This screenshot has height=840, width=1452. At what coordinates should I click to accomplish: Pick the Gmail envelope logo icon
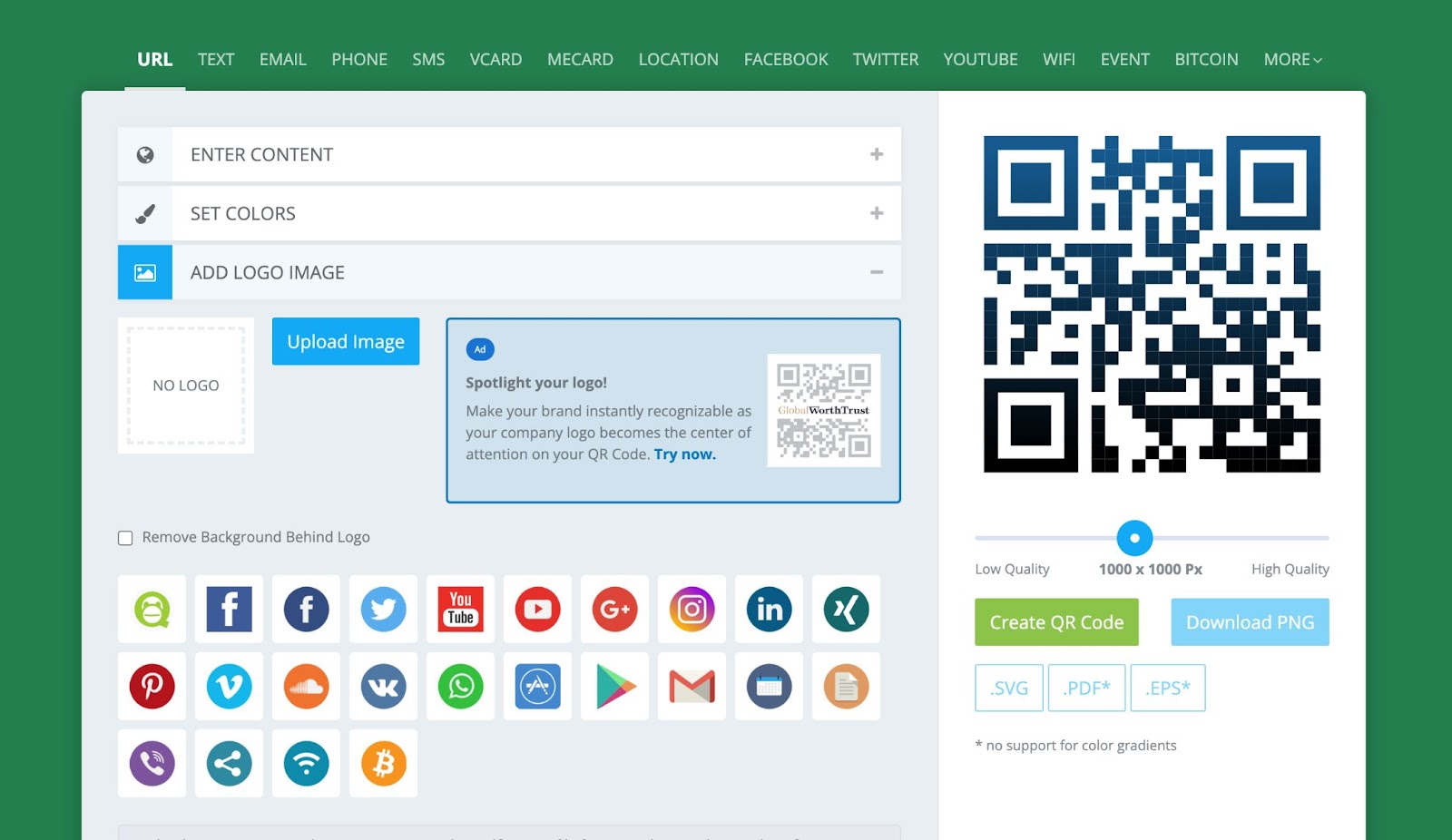point(692,687)
